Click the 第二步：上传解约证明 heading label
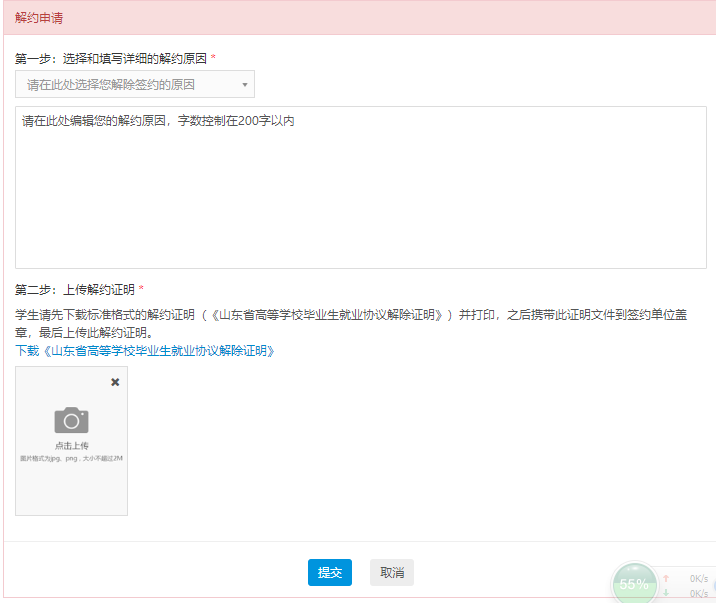 [x=75, y=290]
